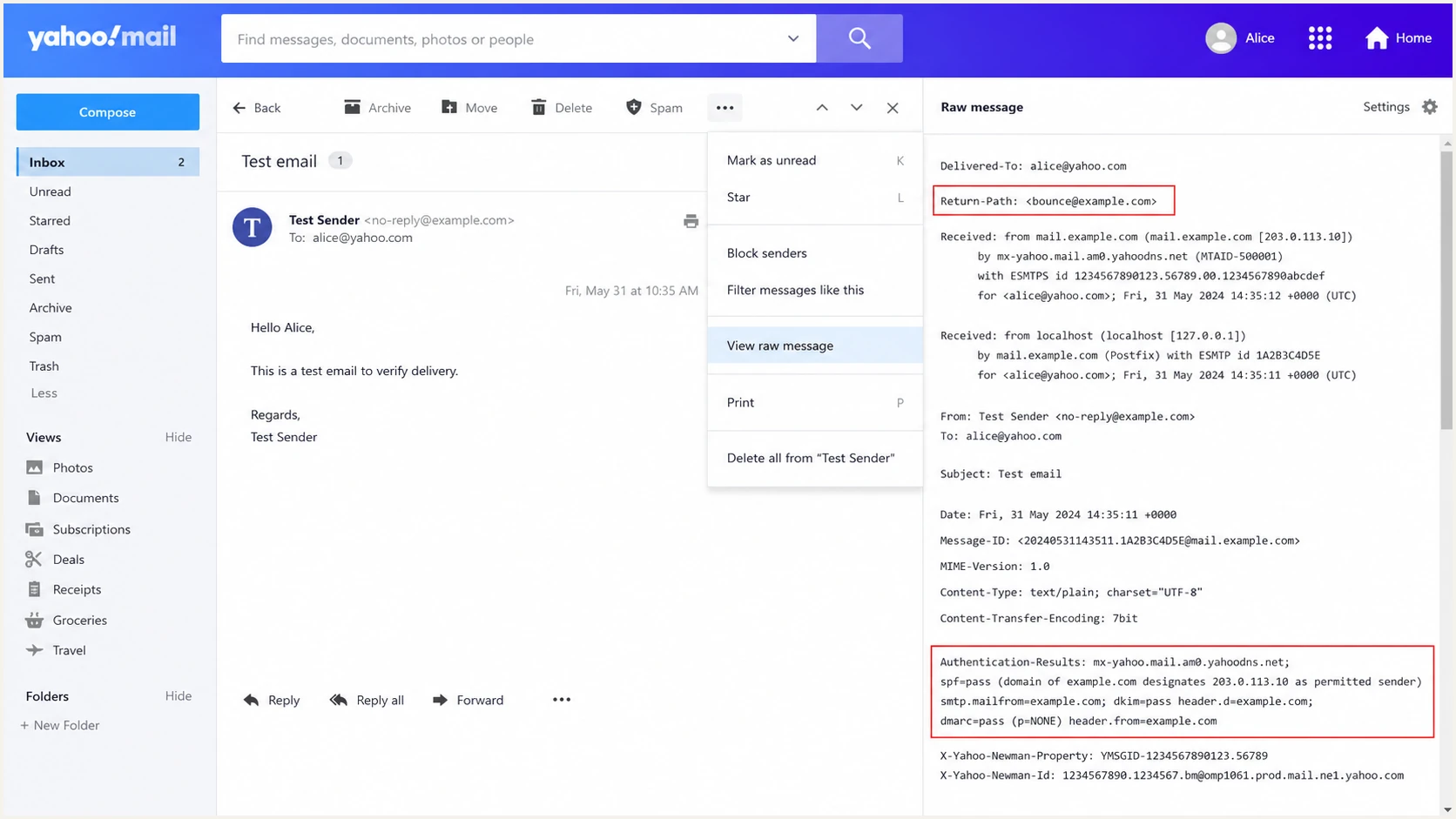This screenshot has height=819, width=1456.
Task: Click the sender address no-reply@example.com
Action: [439, 220]
